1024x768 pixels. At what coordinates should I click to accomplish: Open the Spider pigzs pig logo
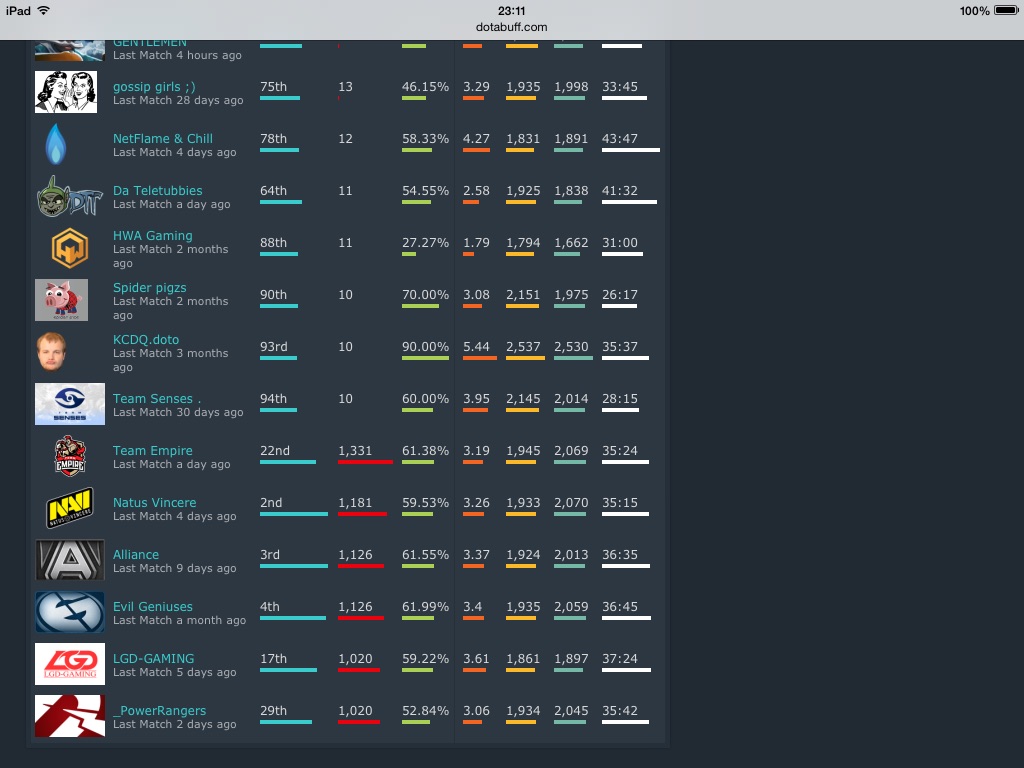coord(61,300)
